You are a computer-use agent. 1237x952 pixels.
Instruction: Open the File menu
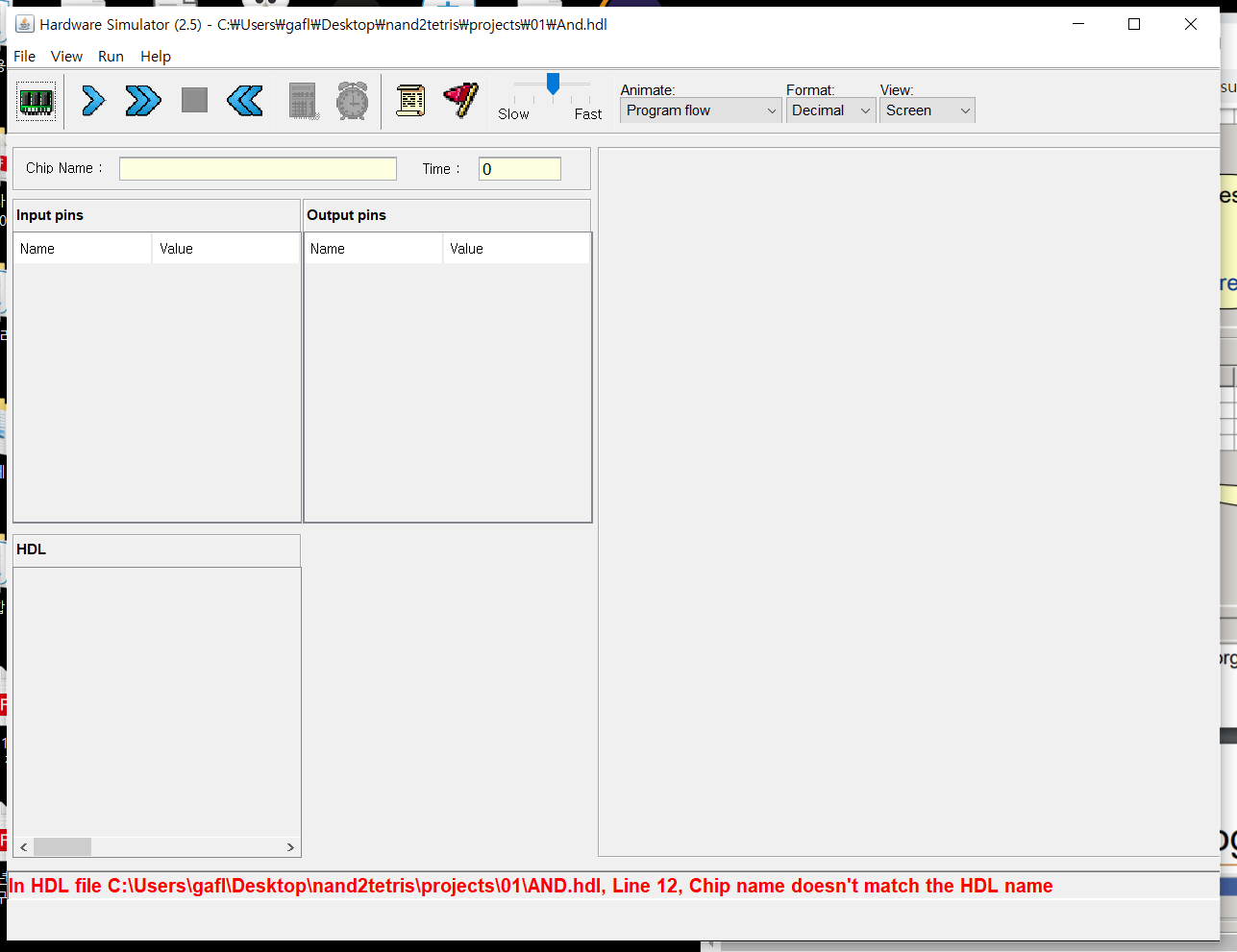click(x=24, y=57)
